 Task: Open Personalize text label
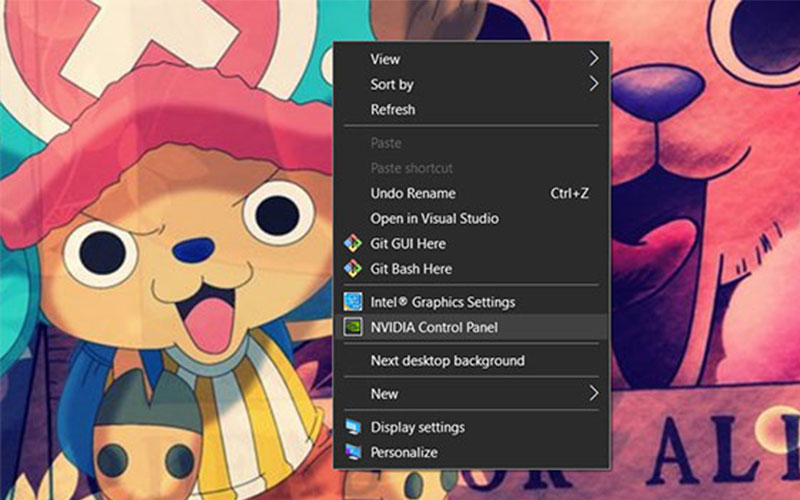tap(404, 452)
